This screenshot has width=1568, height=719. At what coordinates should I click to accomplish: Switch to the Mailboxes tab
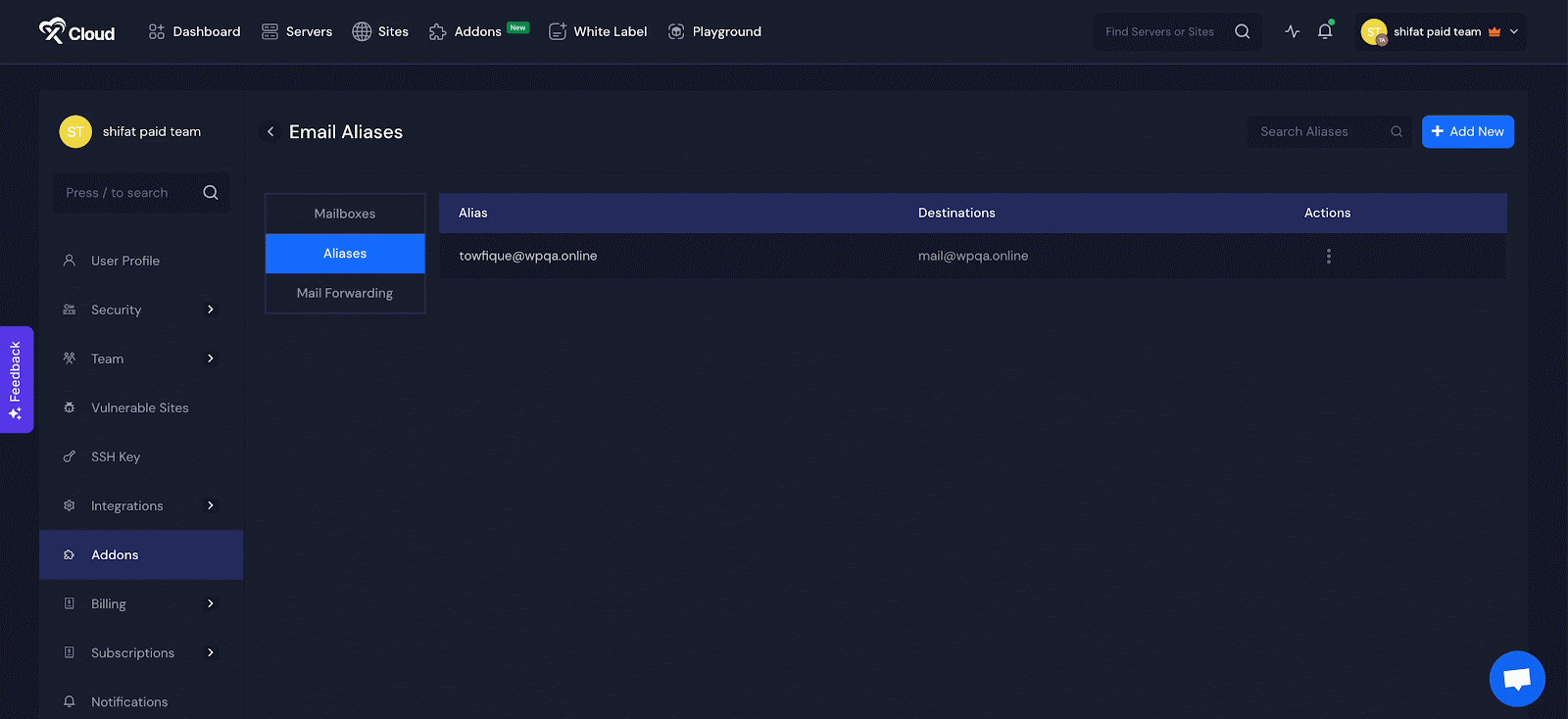click(x=345, y=214)
